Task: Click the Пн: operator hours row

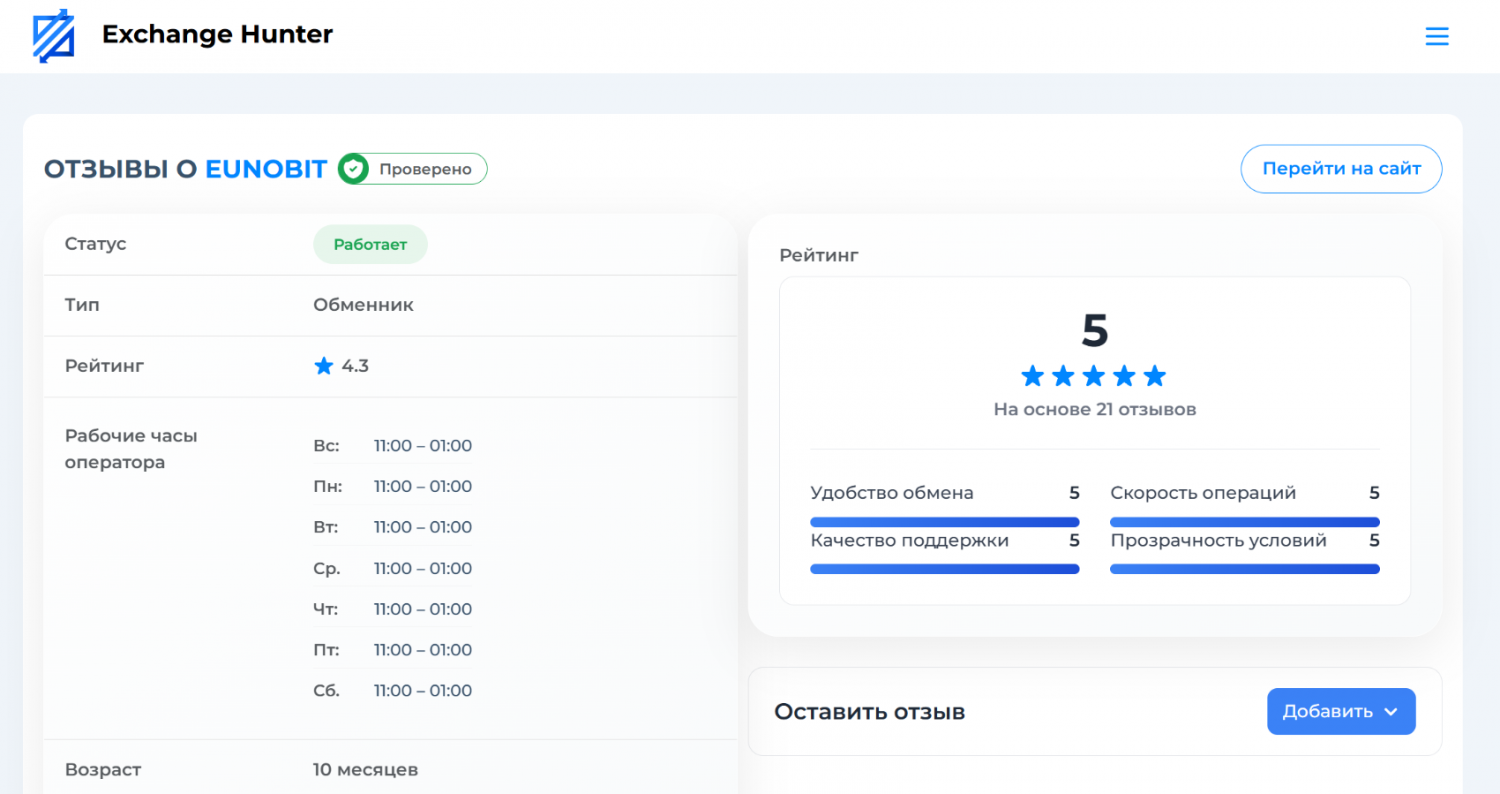Action: (392, 487)
